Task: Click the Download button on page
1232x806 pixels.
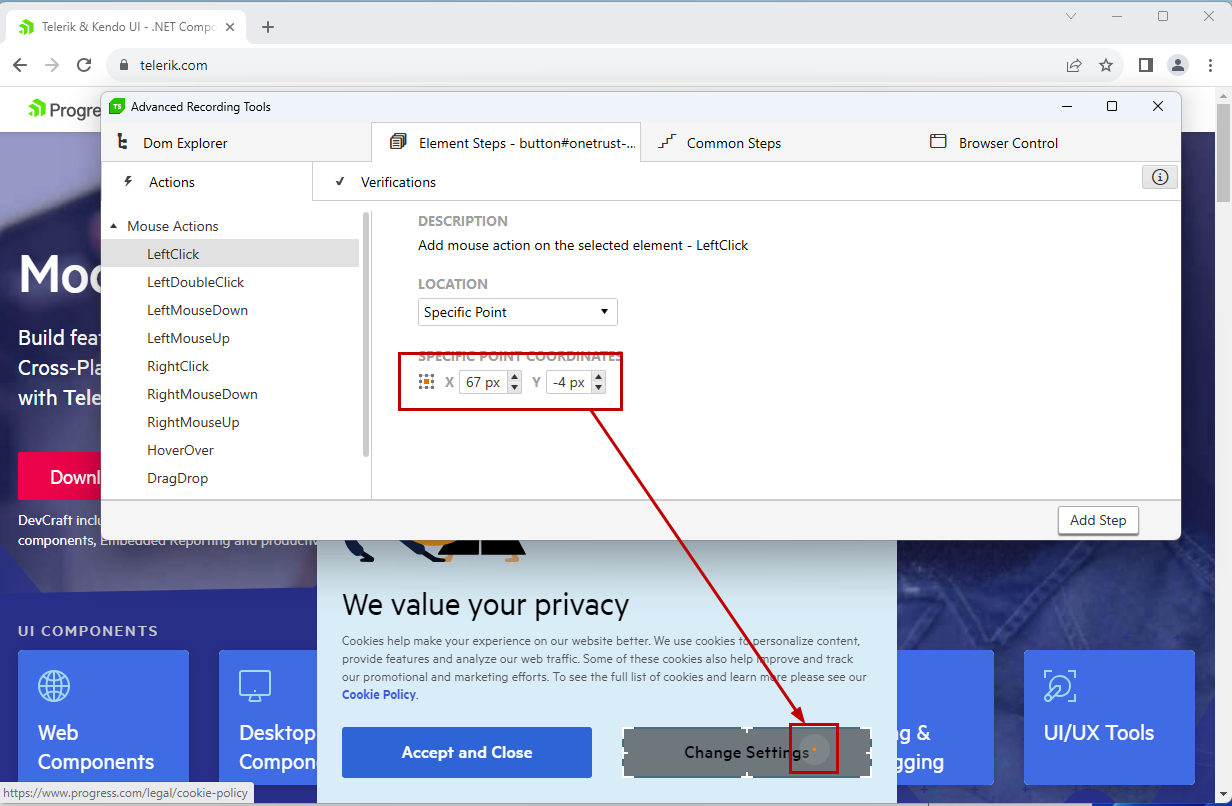Action: coord(60,476)
